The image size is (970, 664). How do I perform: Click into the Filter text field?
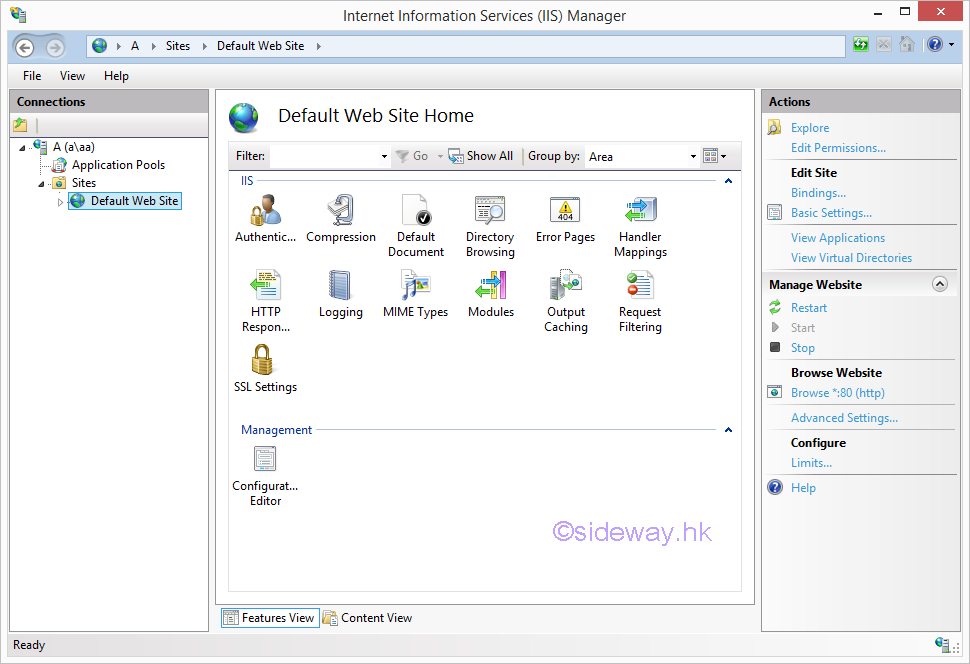324,156
